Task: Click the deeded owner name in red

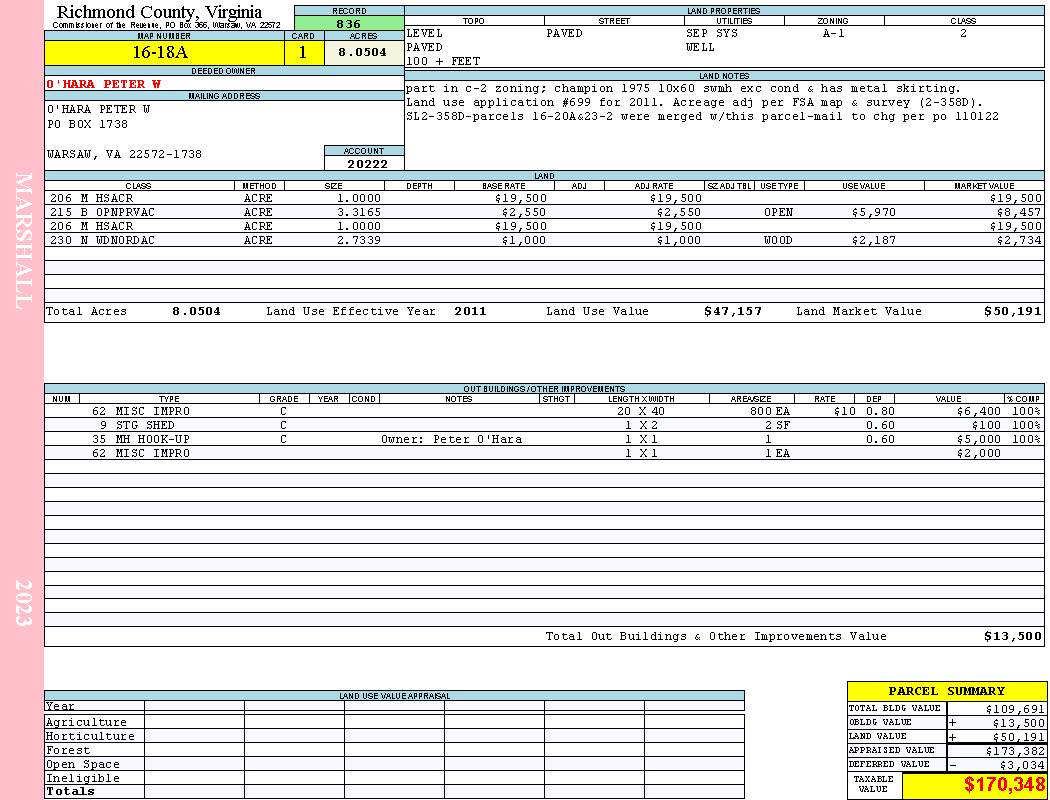Action: (x=103, y=84)
